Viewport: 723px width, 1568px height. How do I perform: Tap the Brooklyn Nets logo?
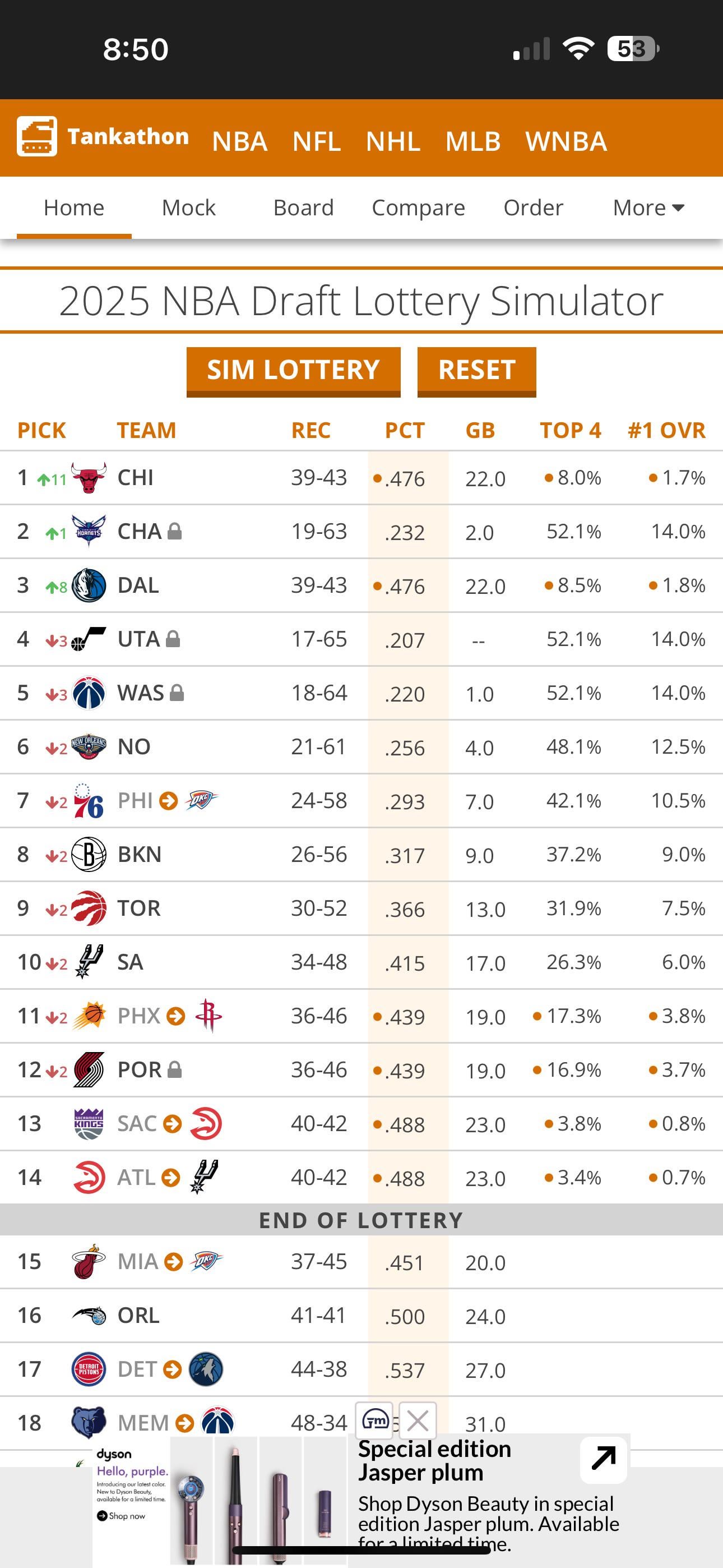pyautogui.click(x=89, y=854)
